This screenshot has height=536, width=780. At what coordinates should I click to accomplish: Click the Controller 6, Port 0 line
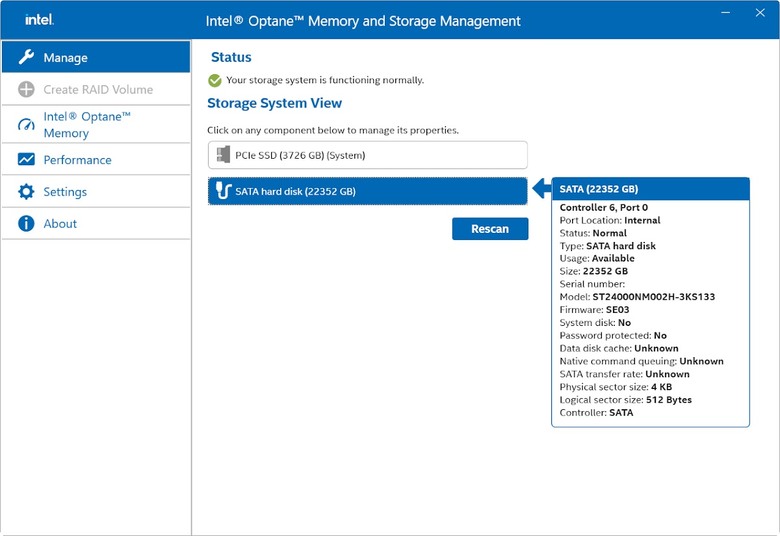tap(603, 208)
